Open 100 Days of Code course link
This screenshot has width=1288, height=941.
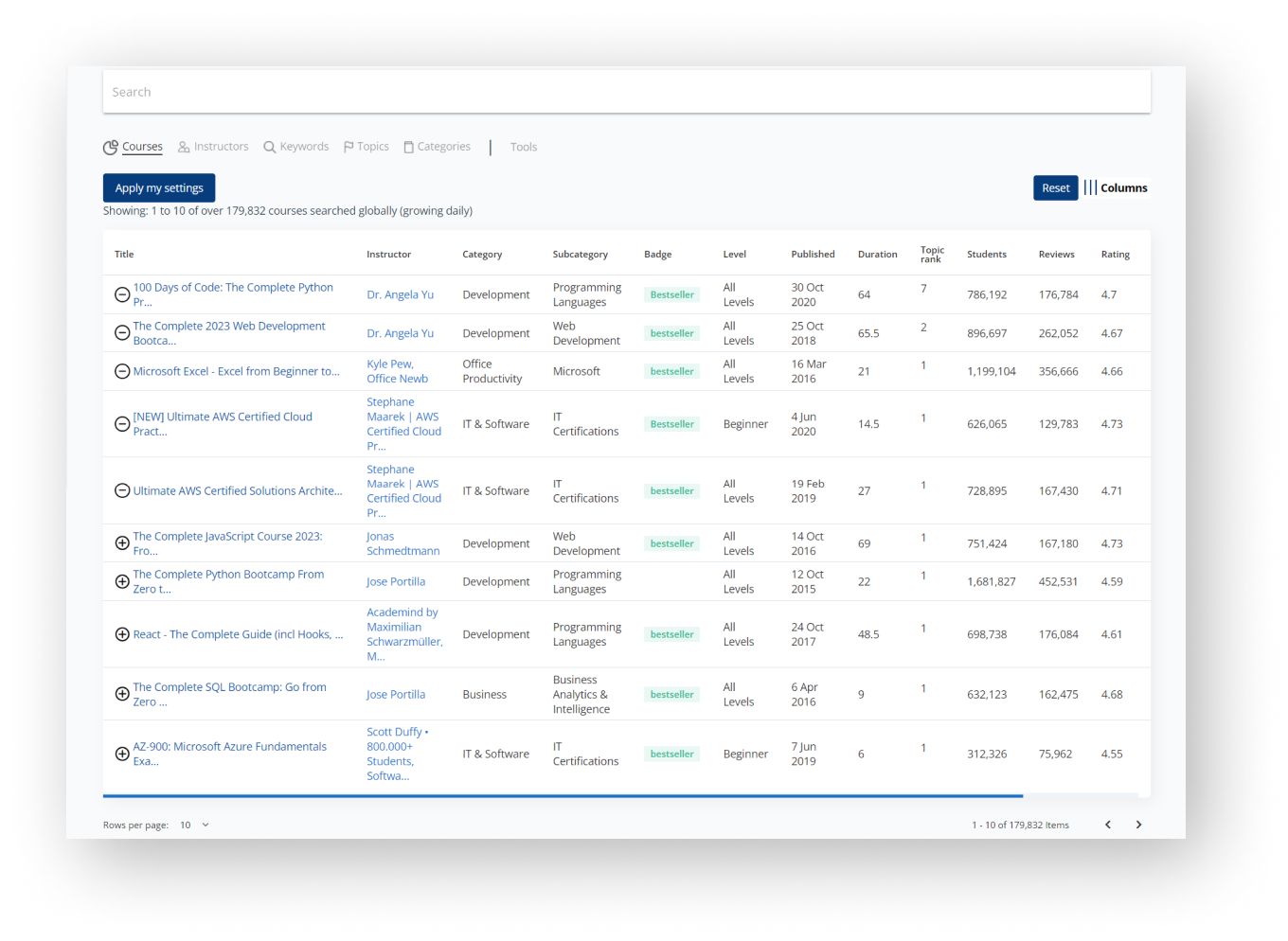pyautogui.click(x=233, y=294)
